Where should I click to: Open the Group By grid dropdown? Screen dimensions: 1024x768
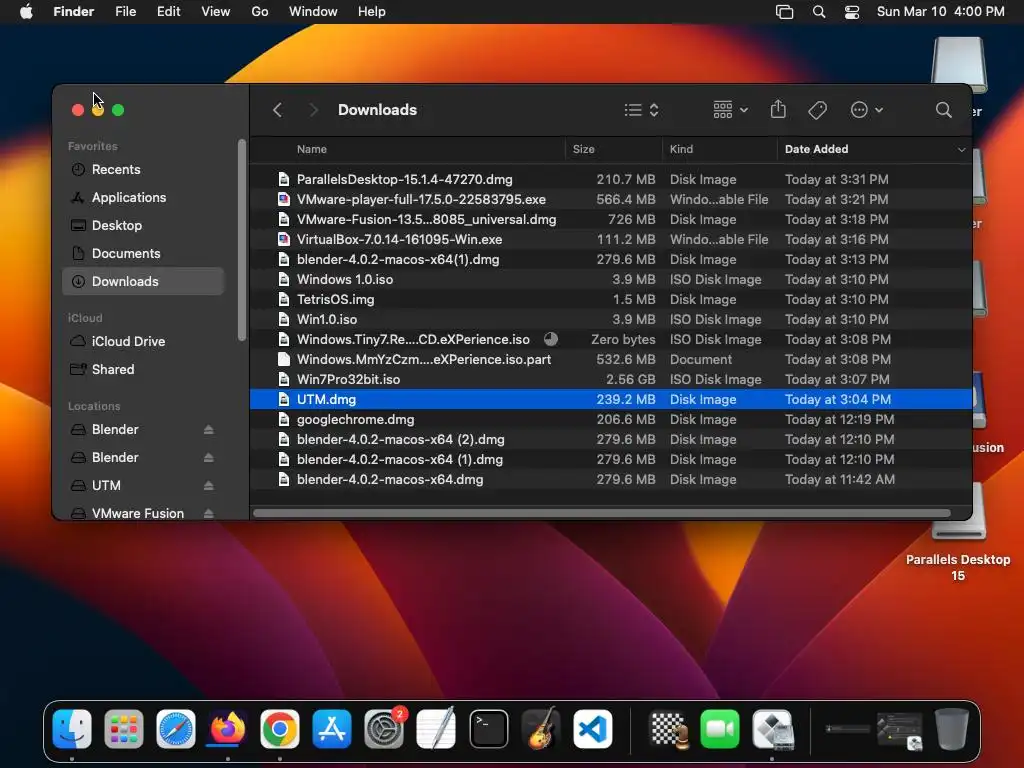click(x=730, y=110)
